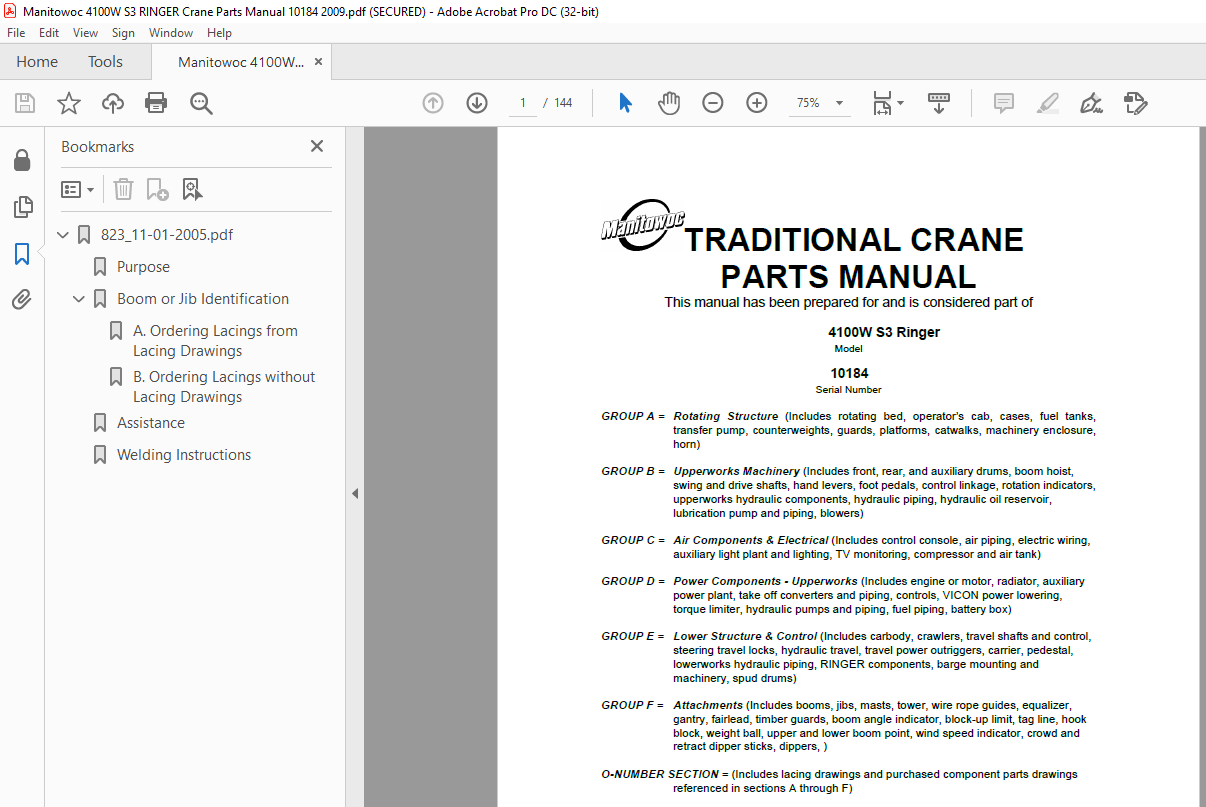
Task: Jump to Welding Instructions bookmark
Action: point(184,455)
